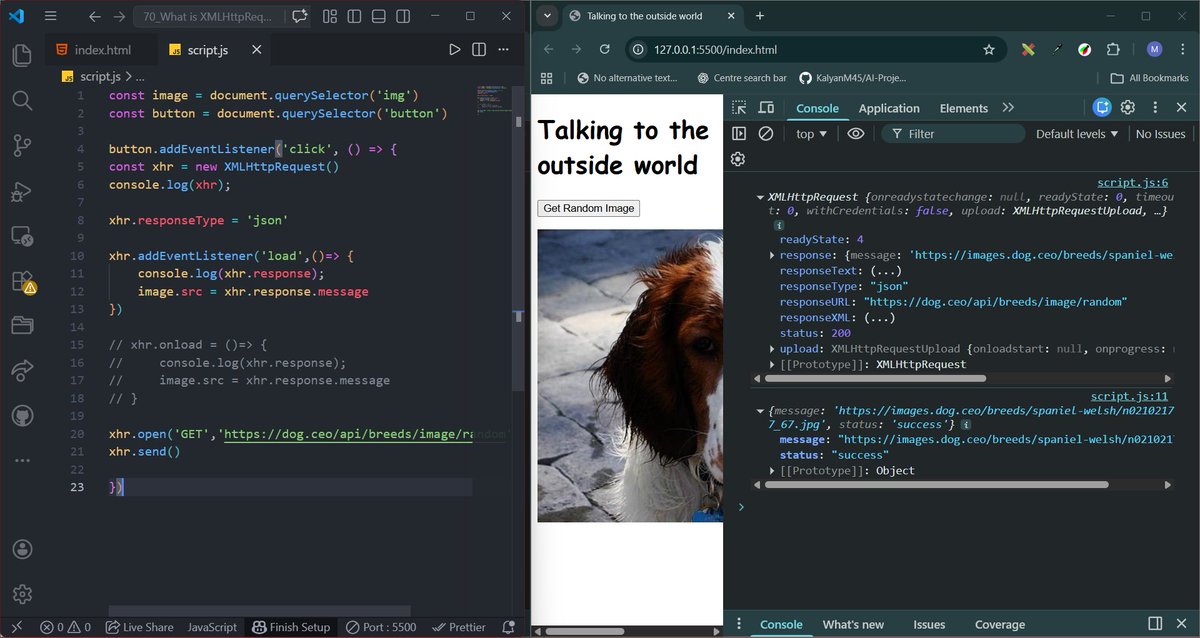The height and width of the screenshot is (638, 1200).
Task: Open DevTools settings gear
Action: pos(1128,108)
